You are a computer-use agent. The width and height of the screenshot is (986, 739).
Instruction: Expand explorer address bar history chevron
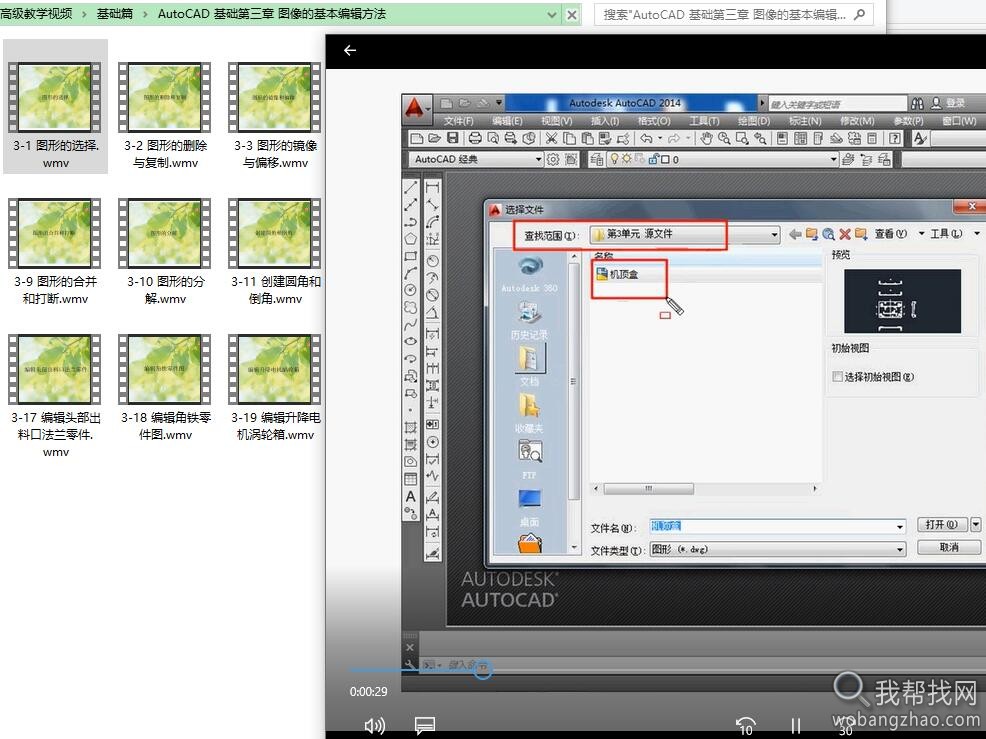tap(551, 14)
